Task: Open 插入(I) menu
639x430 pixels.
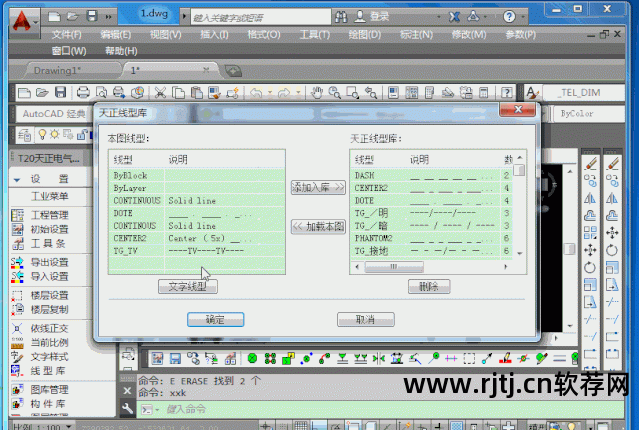Action: pyautogui.click(x=214, y=35)
